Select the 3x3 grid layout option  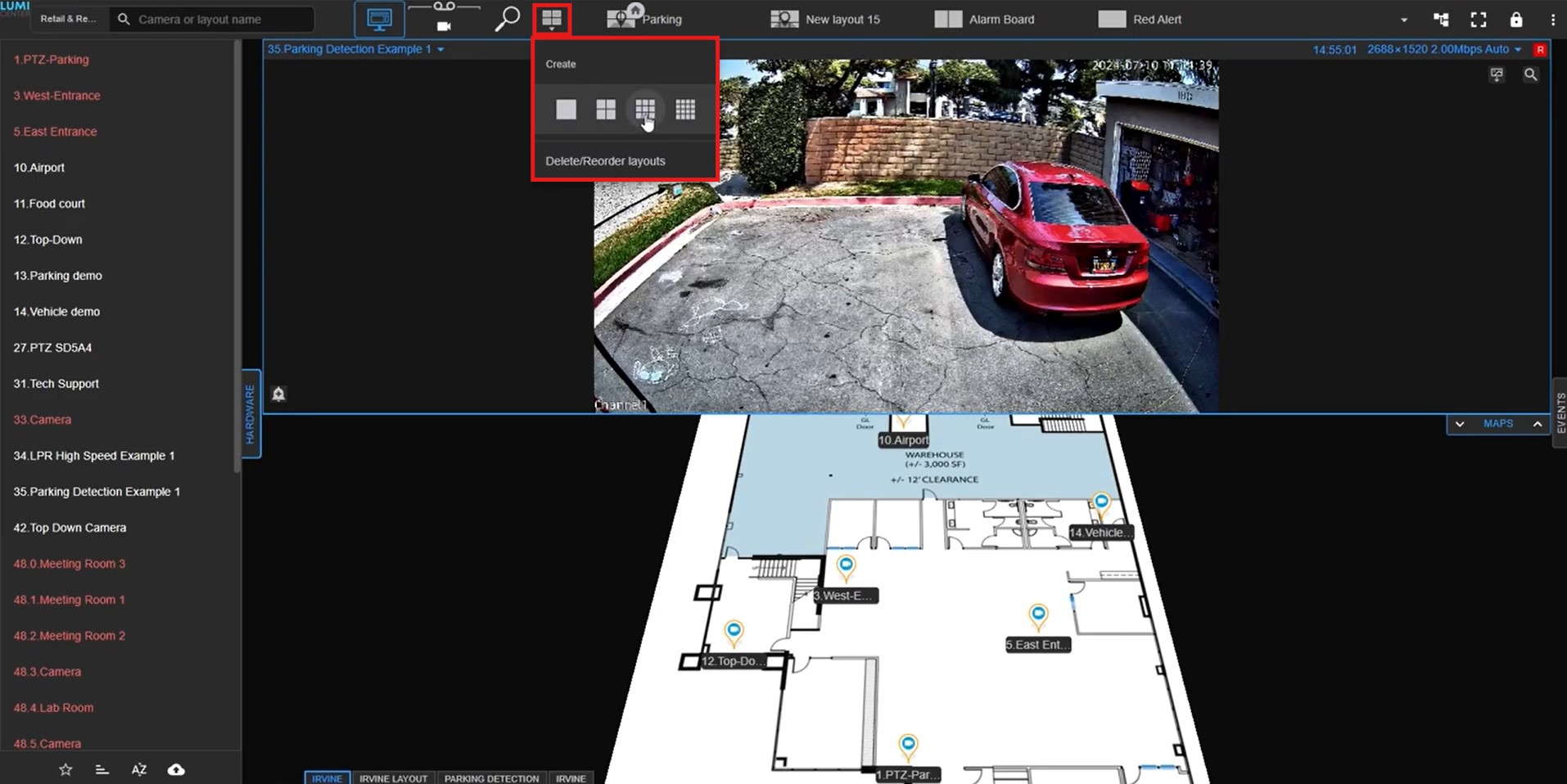[x=645, y=109]
